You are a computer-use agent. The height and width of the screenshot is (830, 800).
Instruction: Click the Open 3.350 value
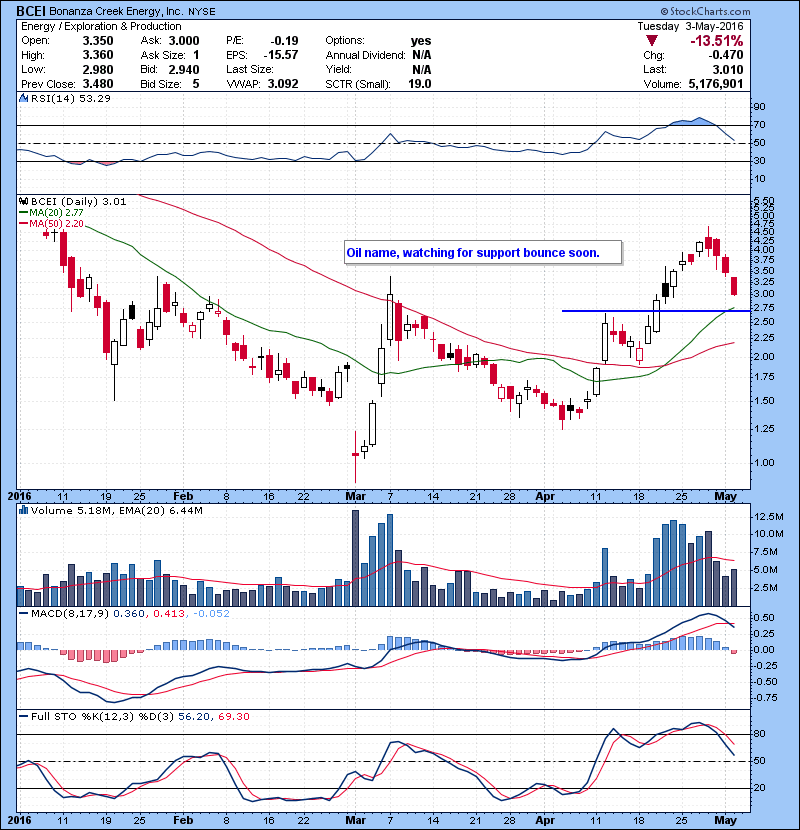[98, 41]
